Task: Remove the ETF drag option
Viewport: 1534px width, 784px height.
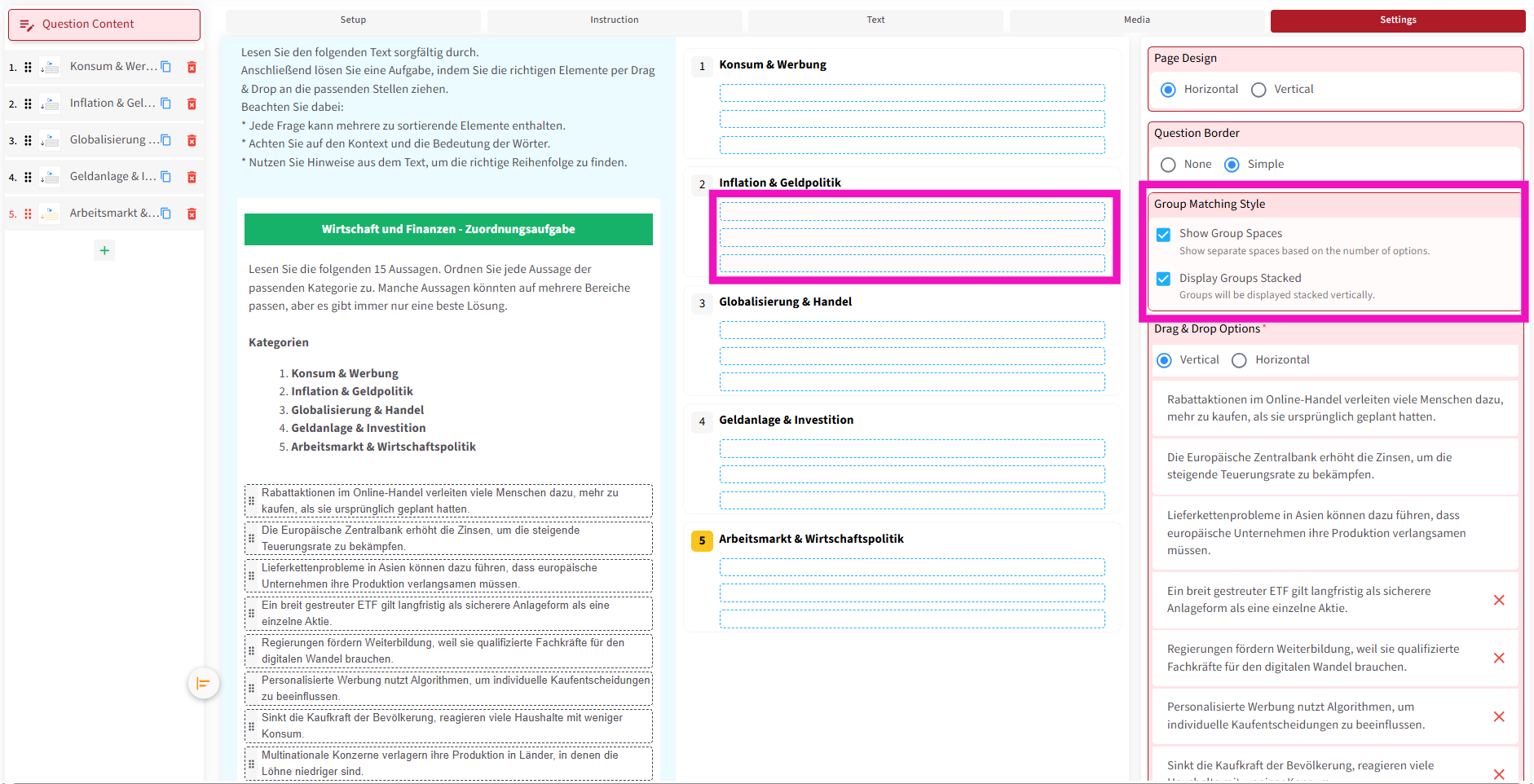Action: click(1498, 600)
